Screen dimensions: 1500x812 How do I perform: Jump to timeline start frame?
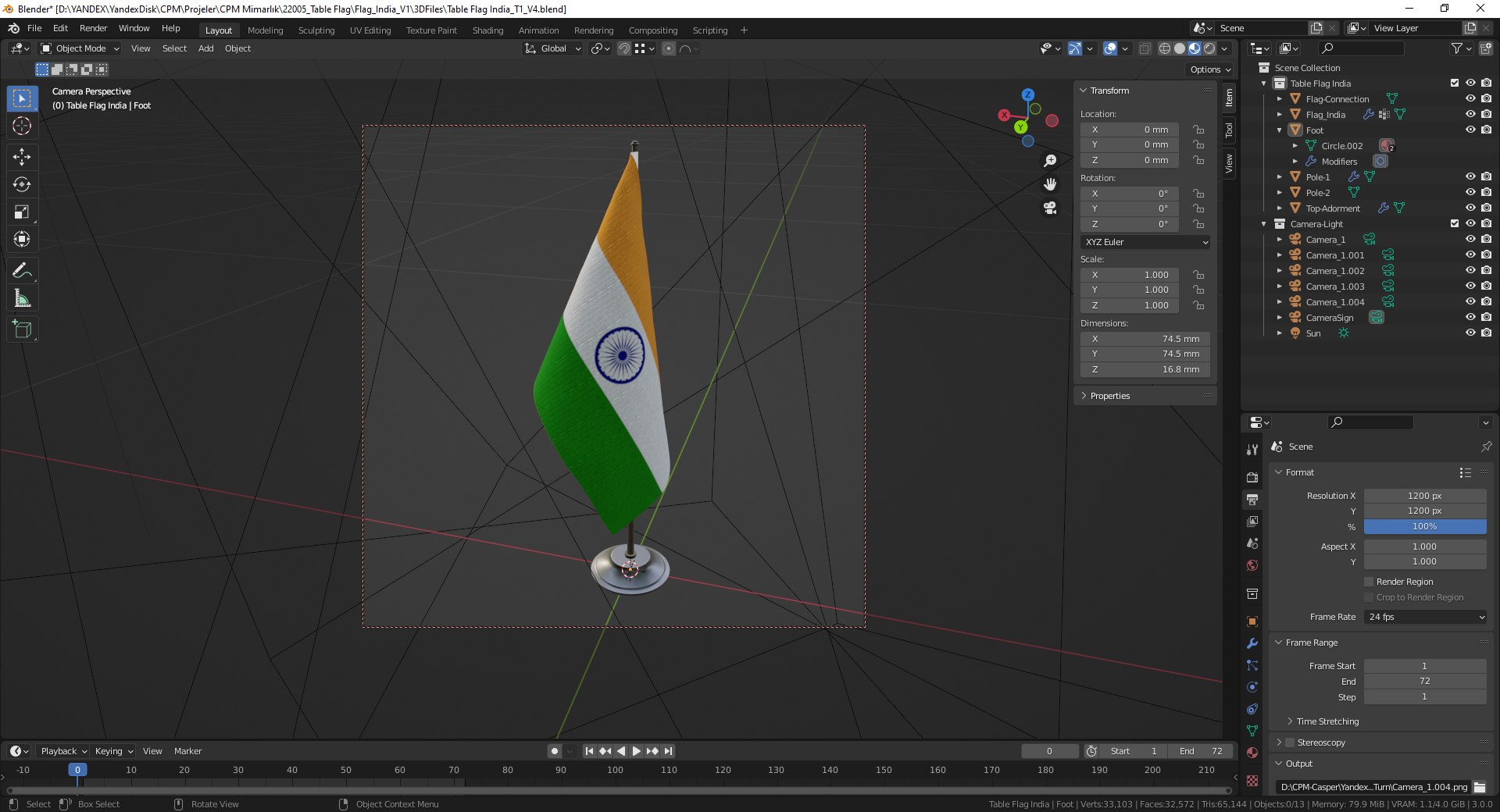pyautogui.click(x=589, y=751)
